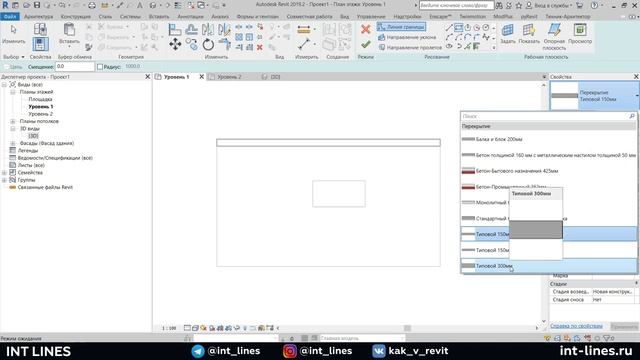Open the Архитектура ribbon tab
640x360 pixels.
[38, 17]
